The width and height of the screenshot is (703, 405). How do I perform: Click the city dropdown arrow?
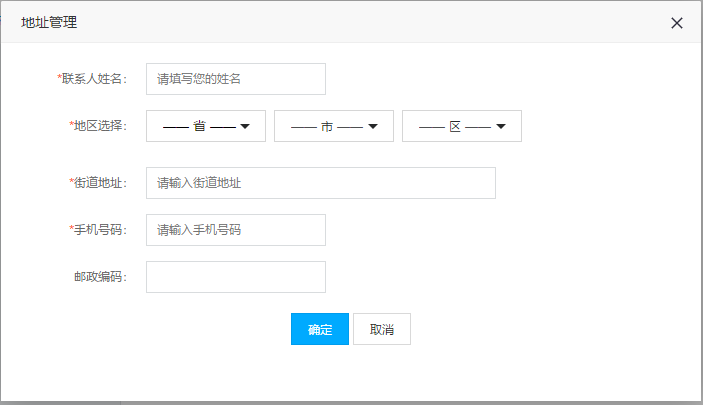[x=373, y=127]
